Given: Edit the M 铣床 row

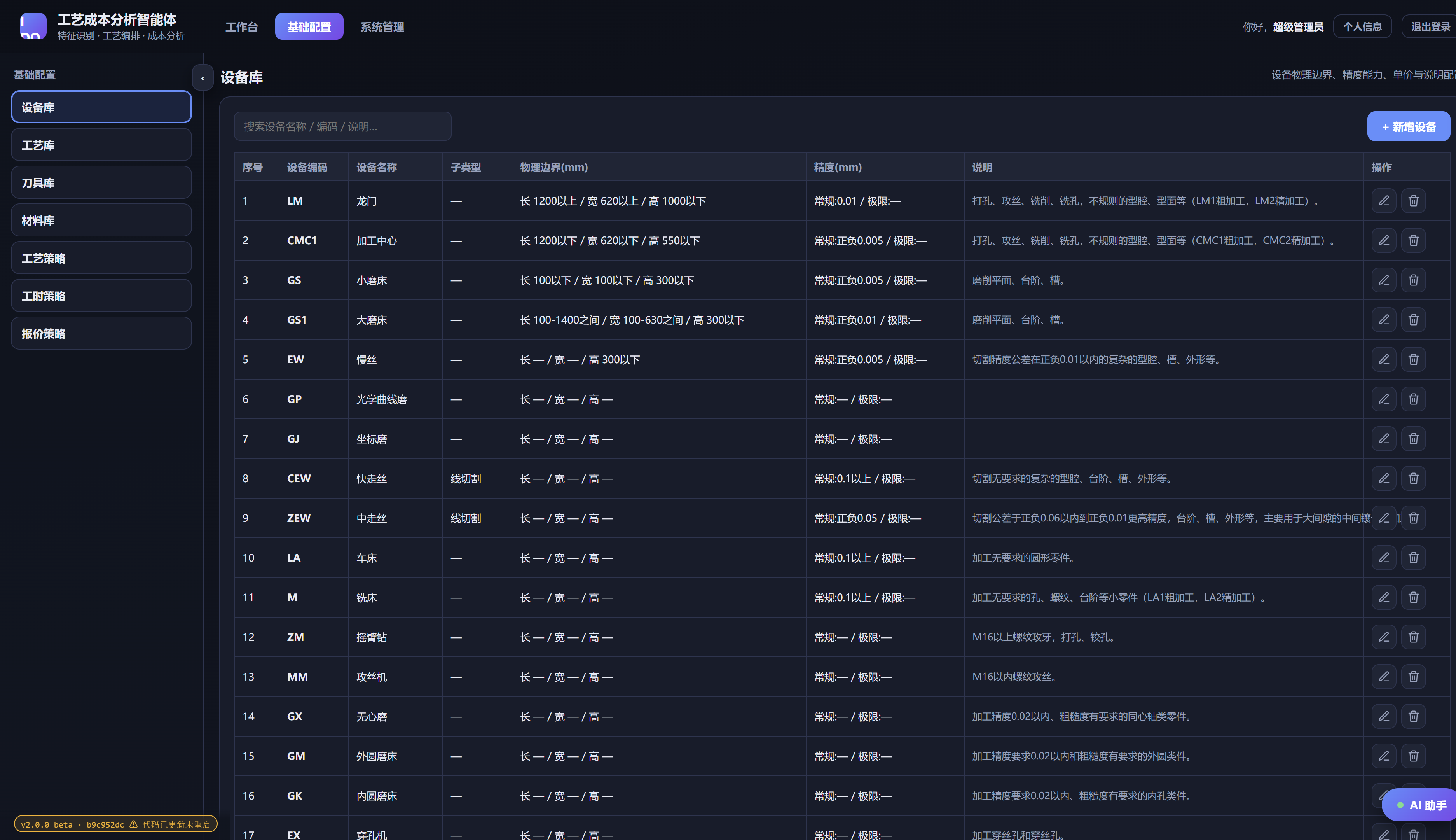Looking at the screenshot, I should pyautogui.click(x=1383, y=597).
